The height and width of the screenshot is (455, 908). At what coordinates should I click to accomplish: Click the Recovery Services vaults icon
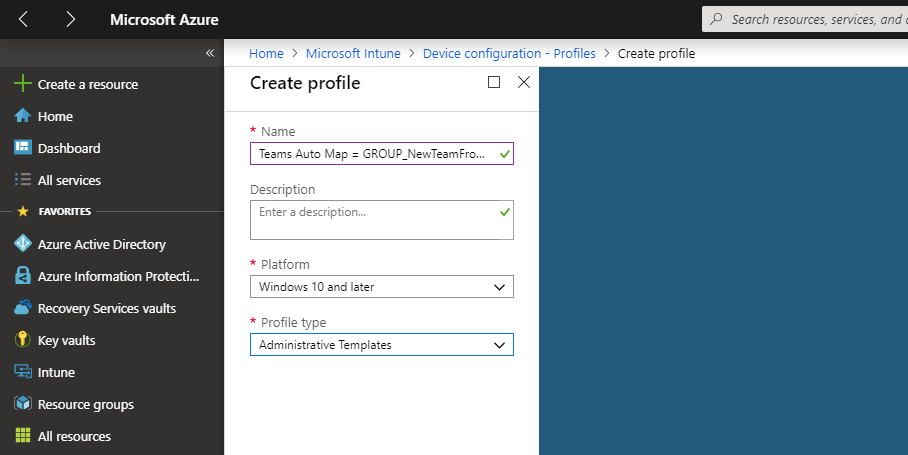(23, 307)
